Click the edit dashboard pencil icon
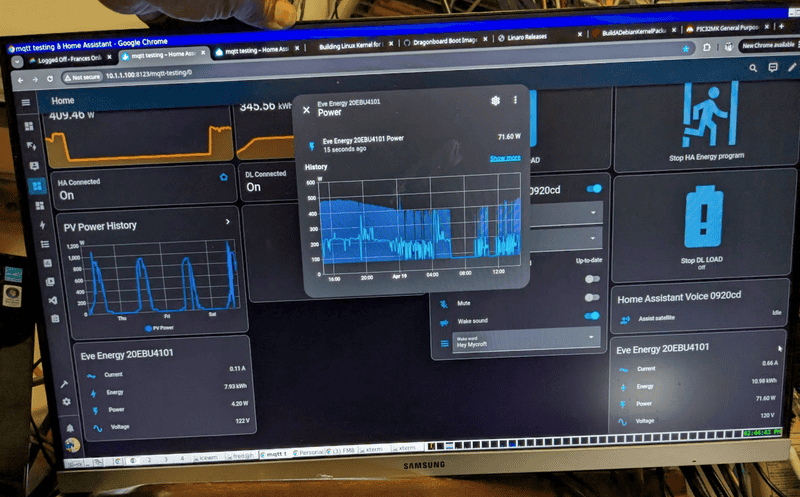This screenshot has width=800, height=497. 792,67
